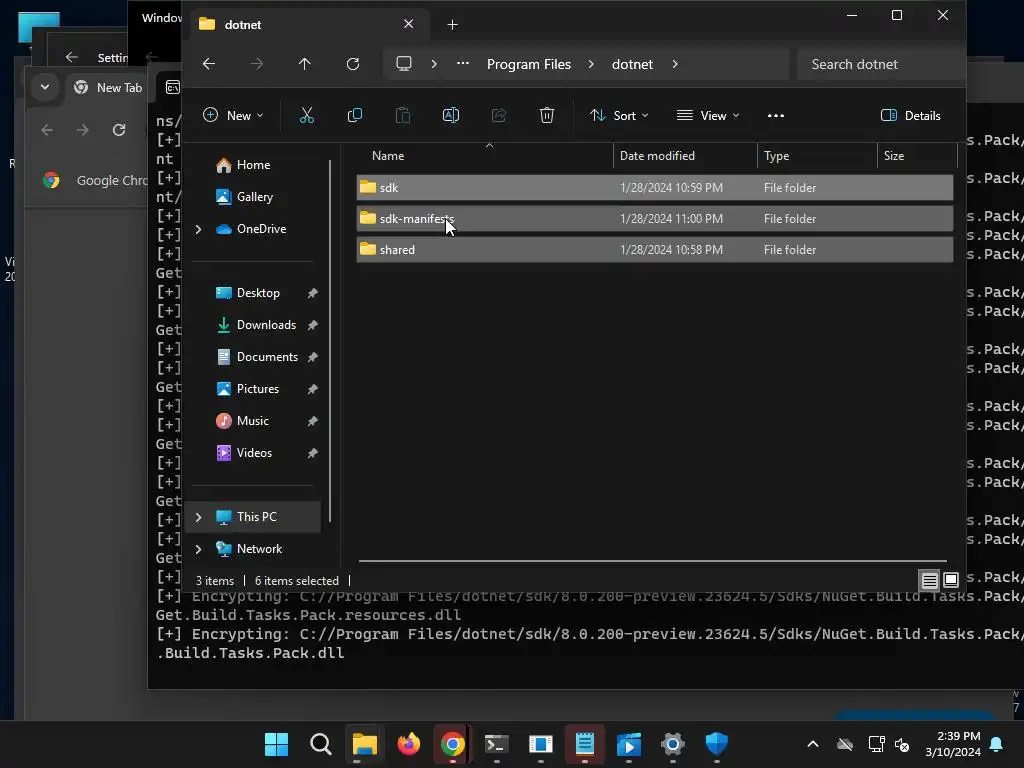Click Program Files in the breadcrumb
1024x768 pixels.
(x=529, y=64)
